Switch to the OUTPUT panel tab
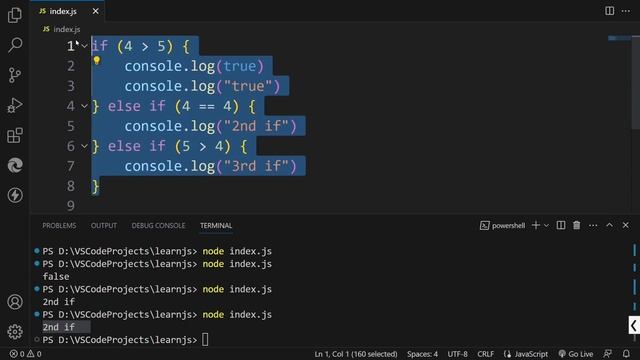640x360 pixels. (104, 226)
